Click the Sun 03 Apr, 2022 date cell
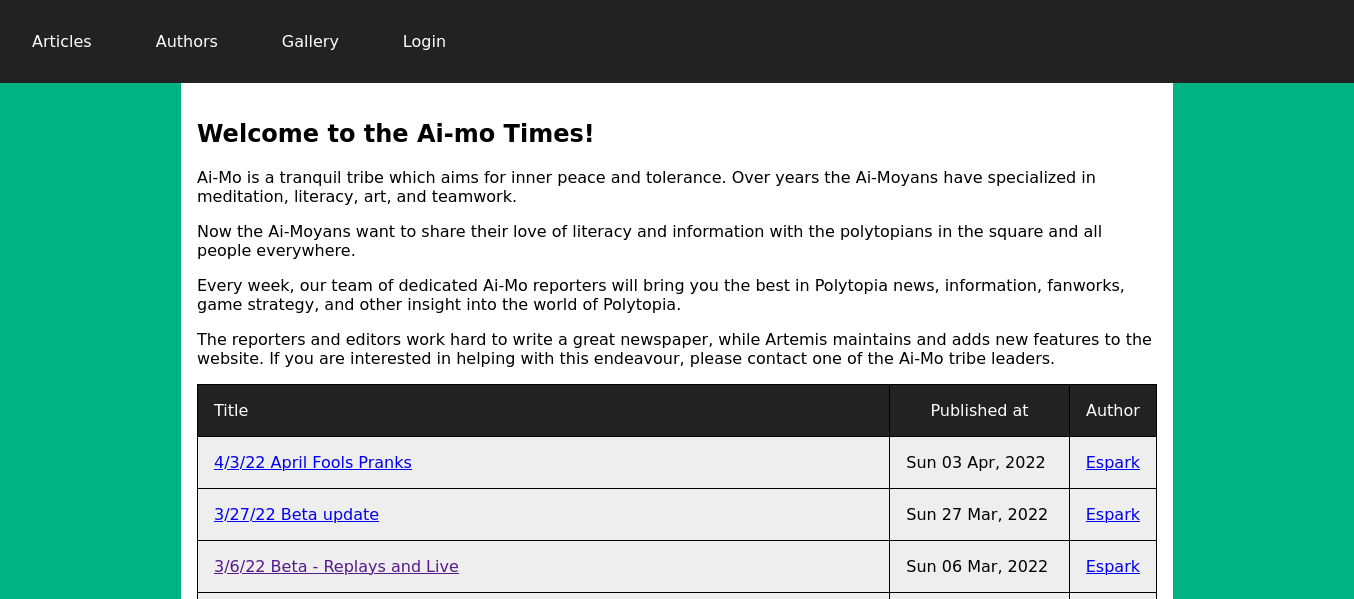The image size is (1354, 599). 976,462
